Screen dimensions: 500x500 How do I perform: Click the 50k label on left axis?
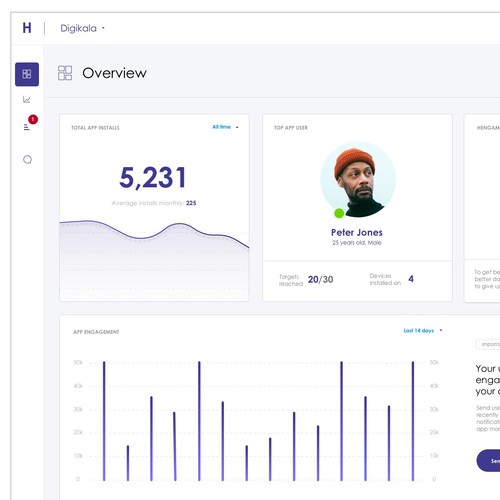coord(78,362)
